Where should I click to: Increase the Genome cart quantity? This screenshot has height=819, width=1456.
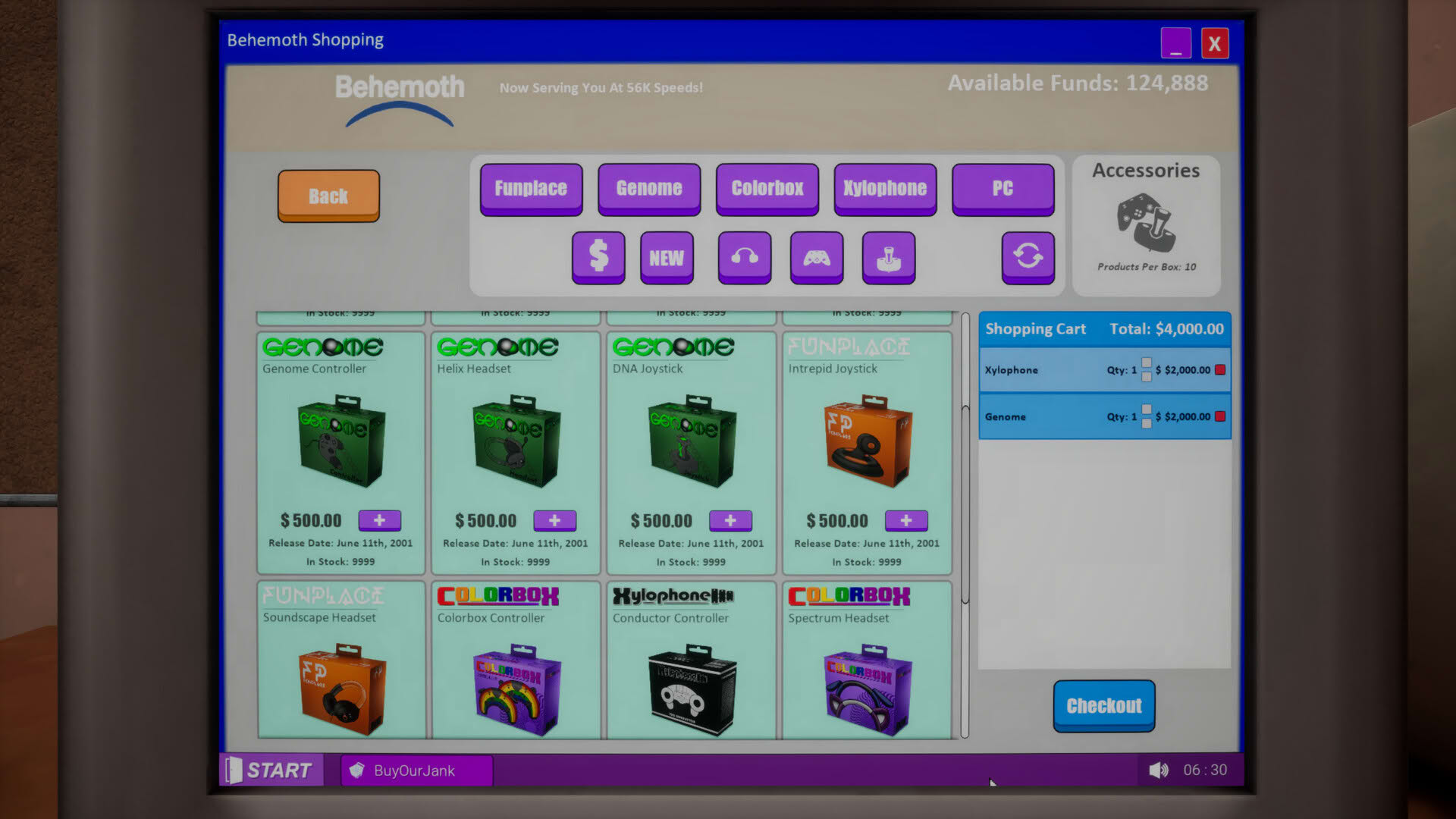(1147, 409)
